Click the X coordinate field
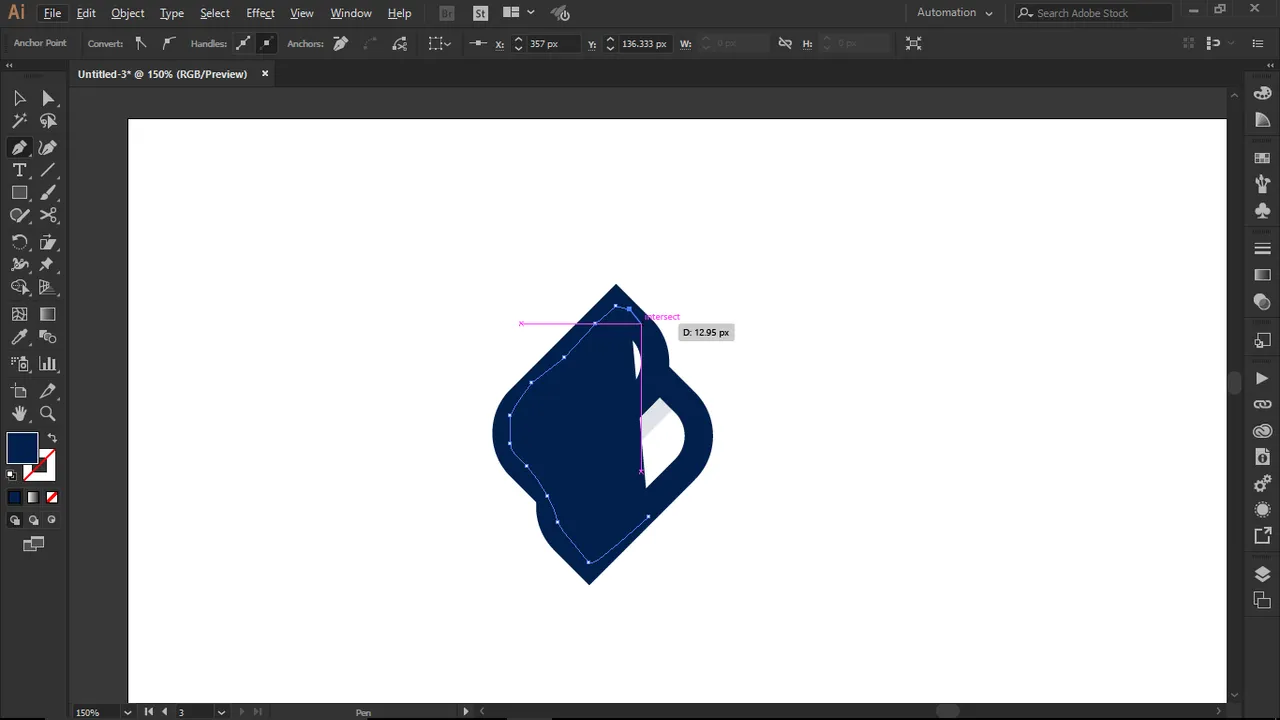1280x720 pixels. 556,44
